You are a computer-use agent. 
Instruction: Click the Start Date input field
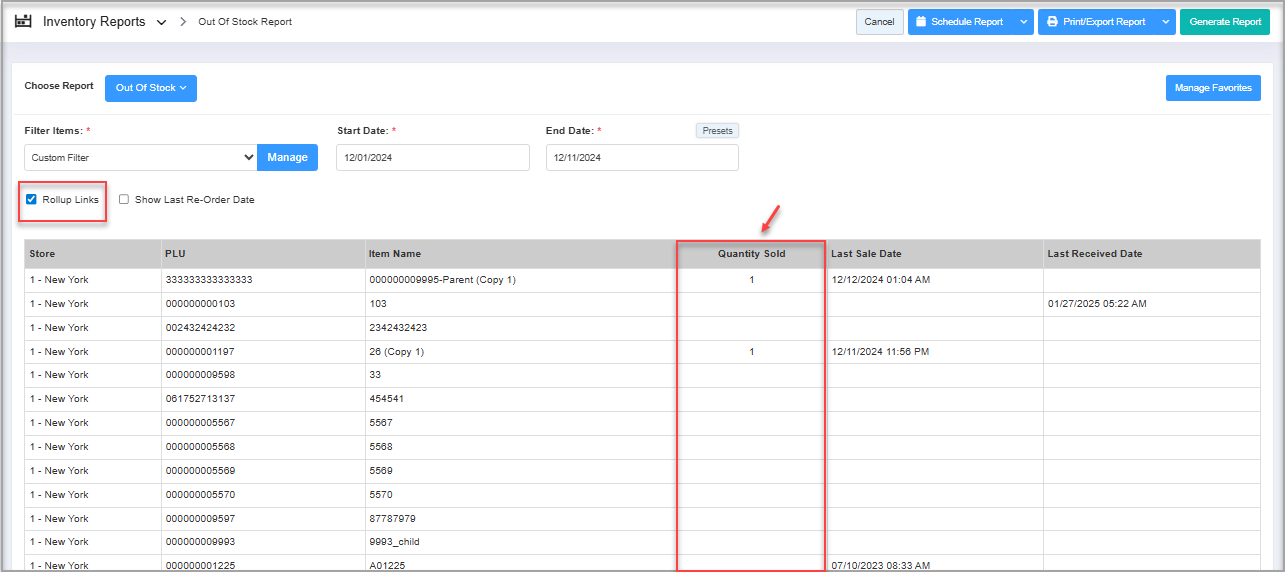[432, 157]
